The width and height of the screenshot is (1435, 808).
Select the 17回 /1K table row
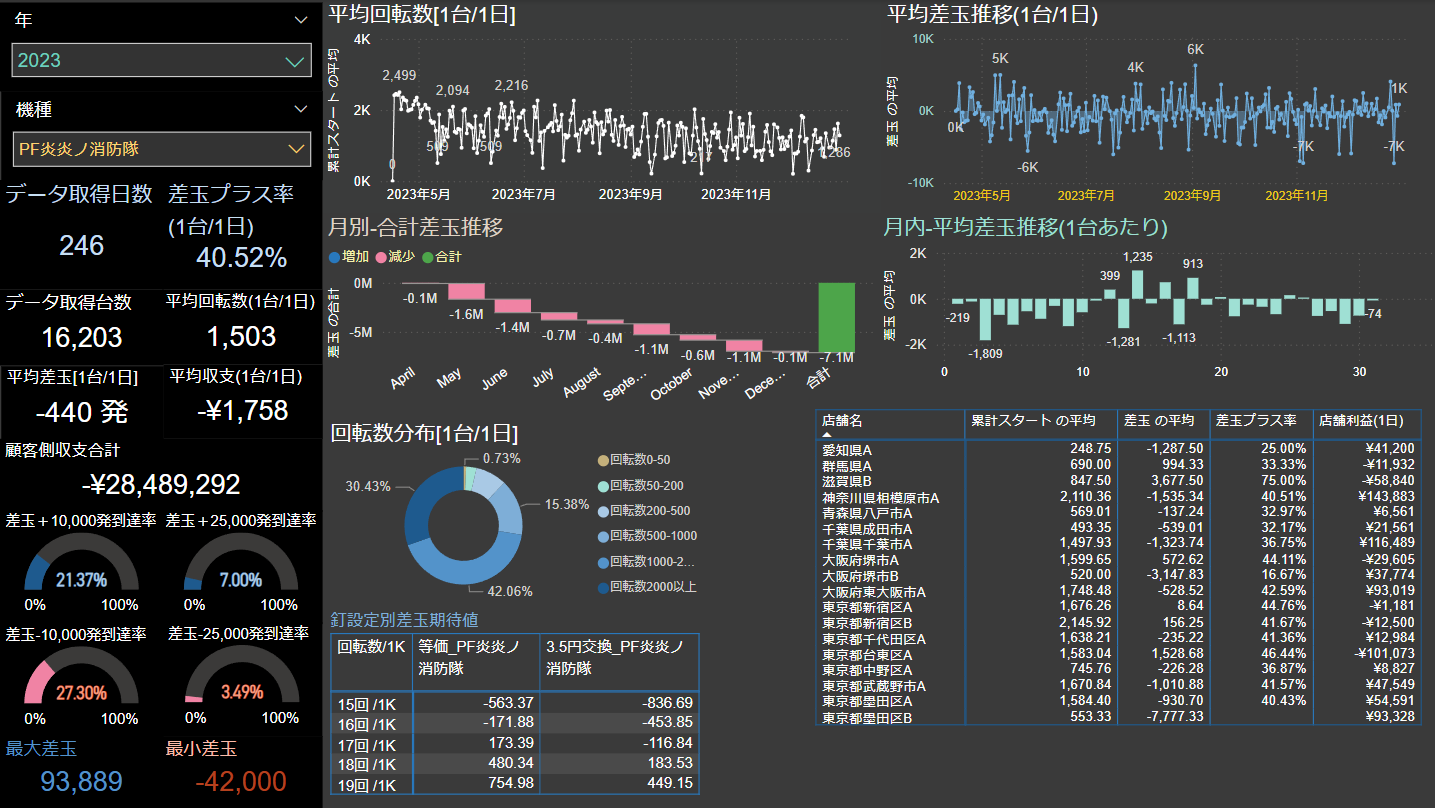pos(371,743)
